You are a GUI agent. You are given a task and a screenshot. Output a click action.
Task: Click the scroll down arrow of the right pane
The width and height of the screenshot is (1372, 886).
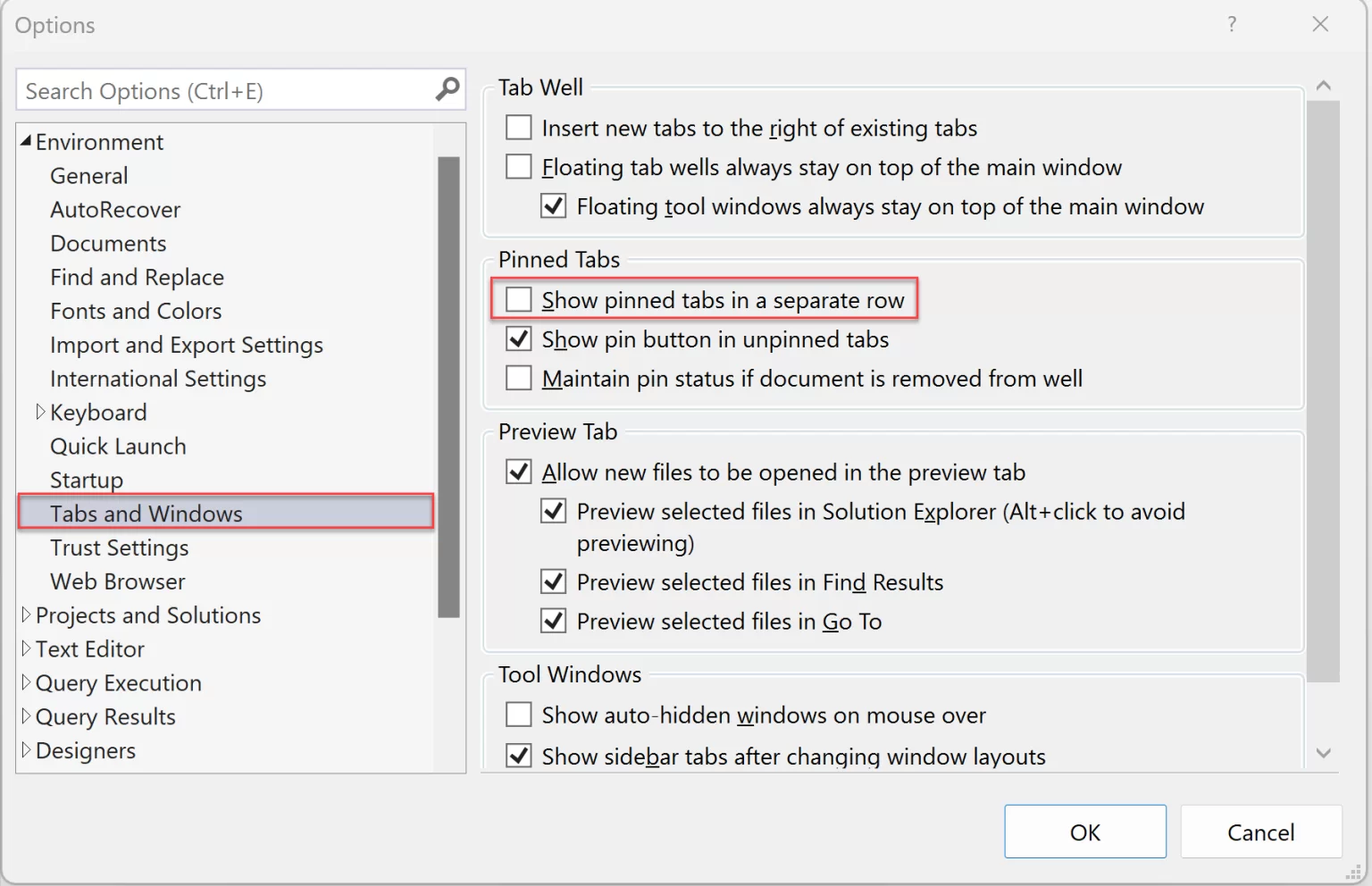1324,754
